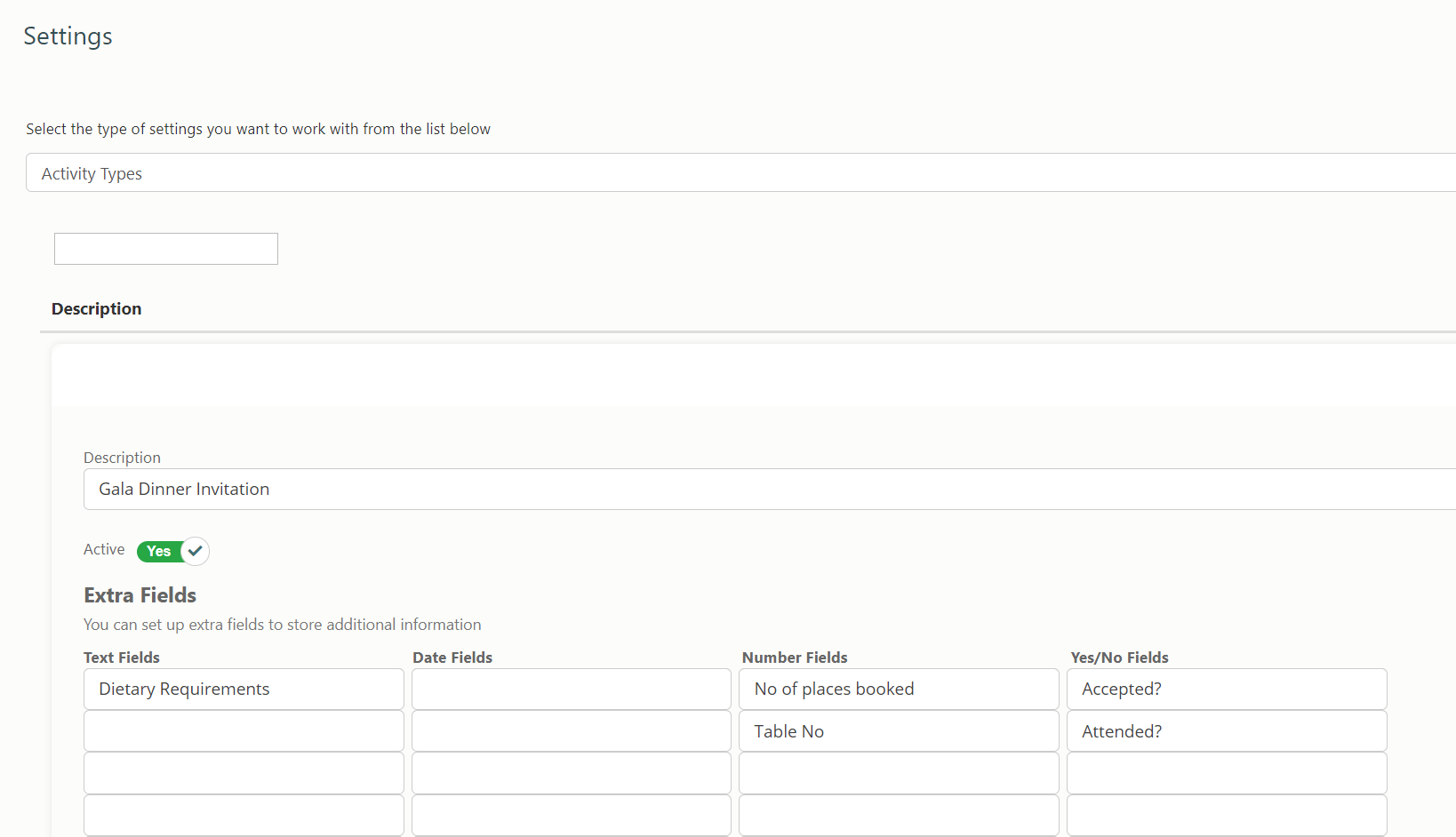
Task: Open the Activity Types settings dropdown
Action: (740, 172)
